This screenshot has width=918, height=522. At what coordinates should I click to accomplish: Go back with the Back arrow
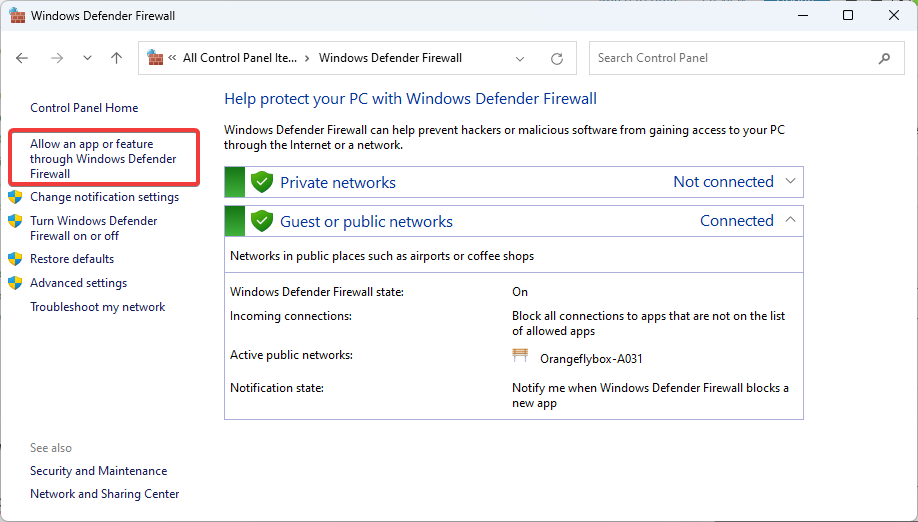tap(22, 58)
